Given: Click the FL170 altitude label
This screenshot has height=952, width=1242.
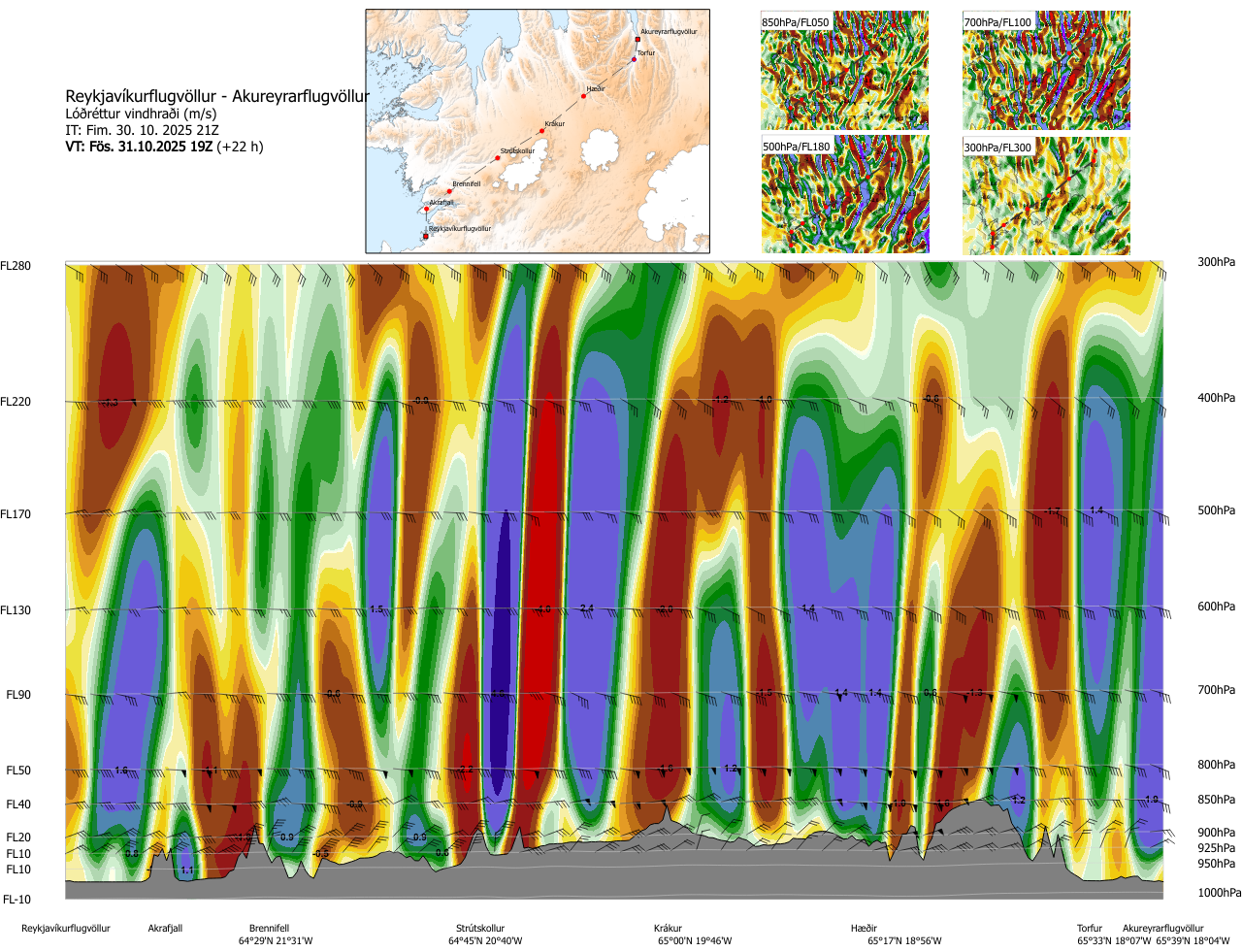Looking at the screenshot, I should 16,514.
